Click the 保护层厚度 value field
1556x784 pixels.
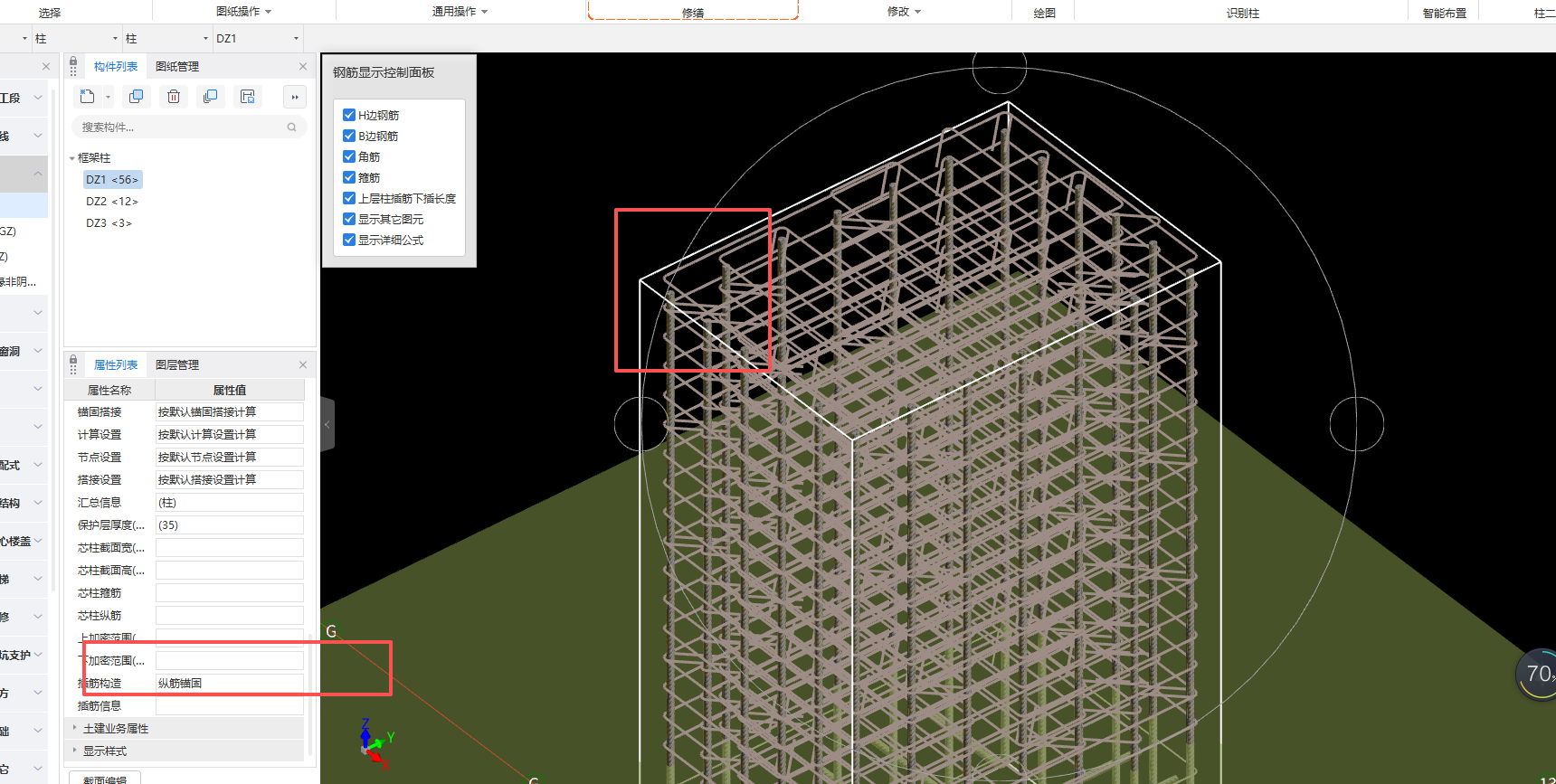[x=229, y=525]
